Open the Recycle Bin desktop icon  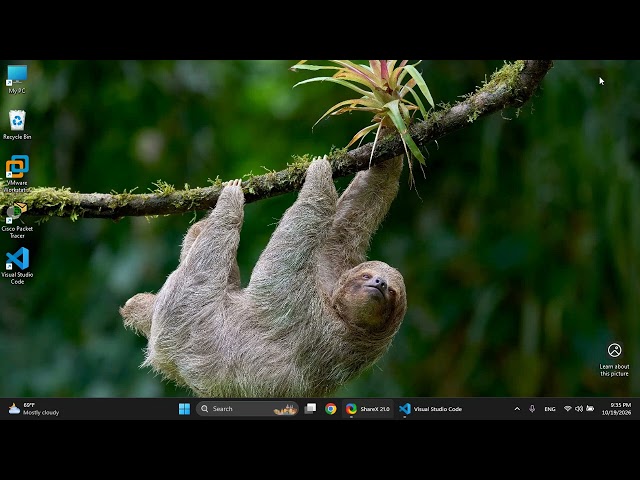tap(17, 125)
